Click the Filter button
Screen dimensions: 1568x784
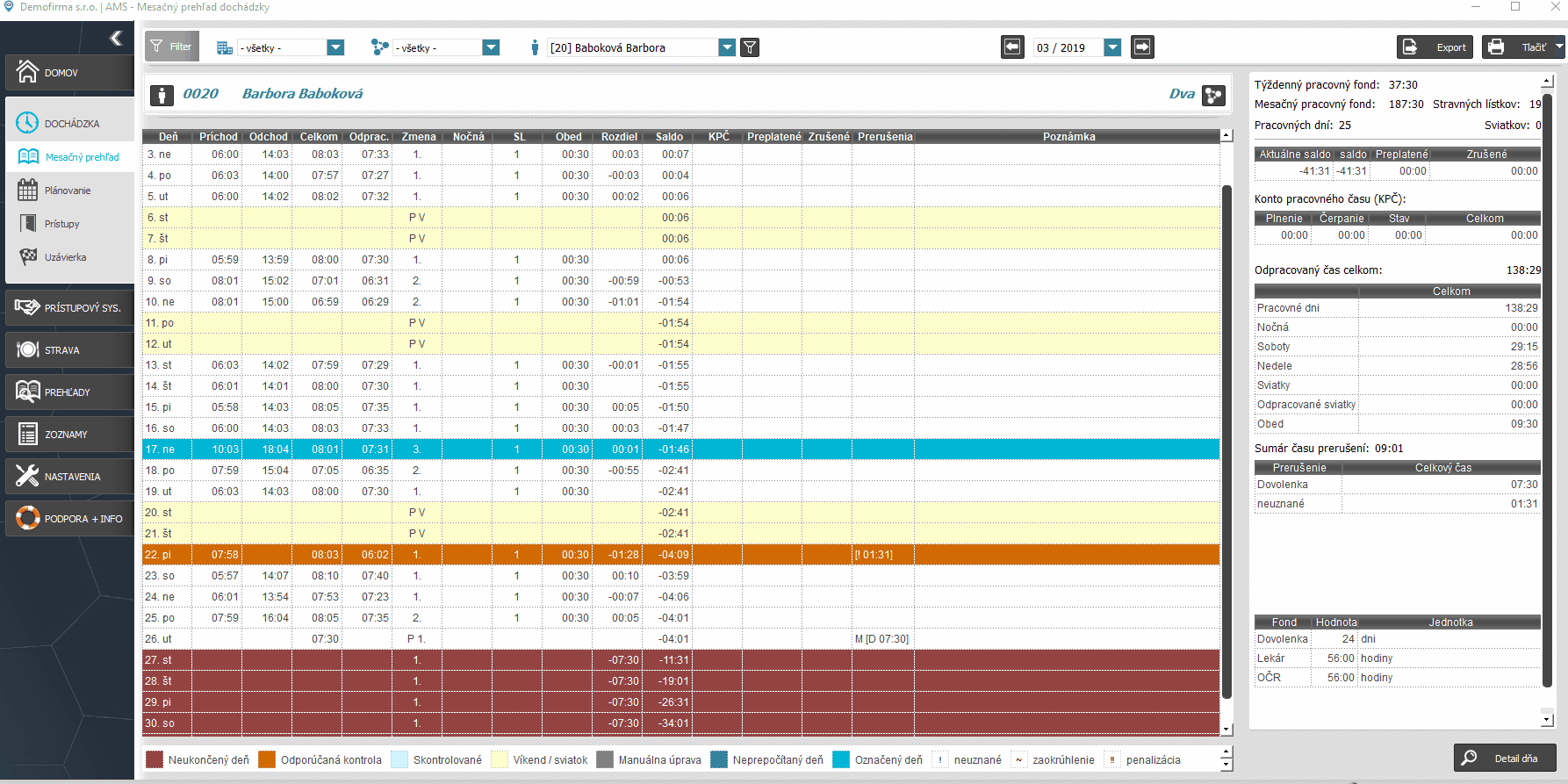(x=172, y=47)
